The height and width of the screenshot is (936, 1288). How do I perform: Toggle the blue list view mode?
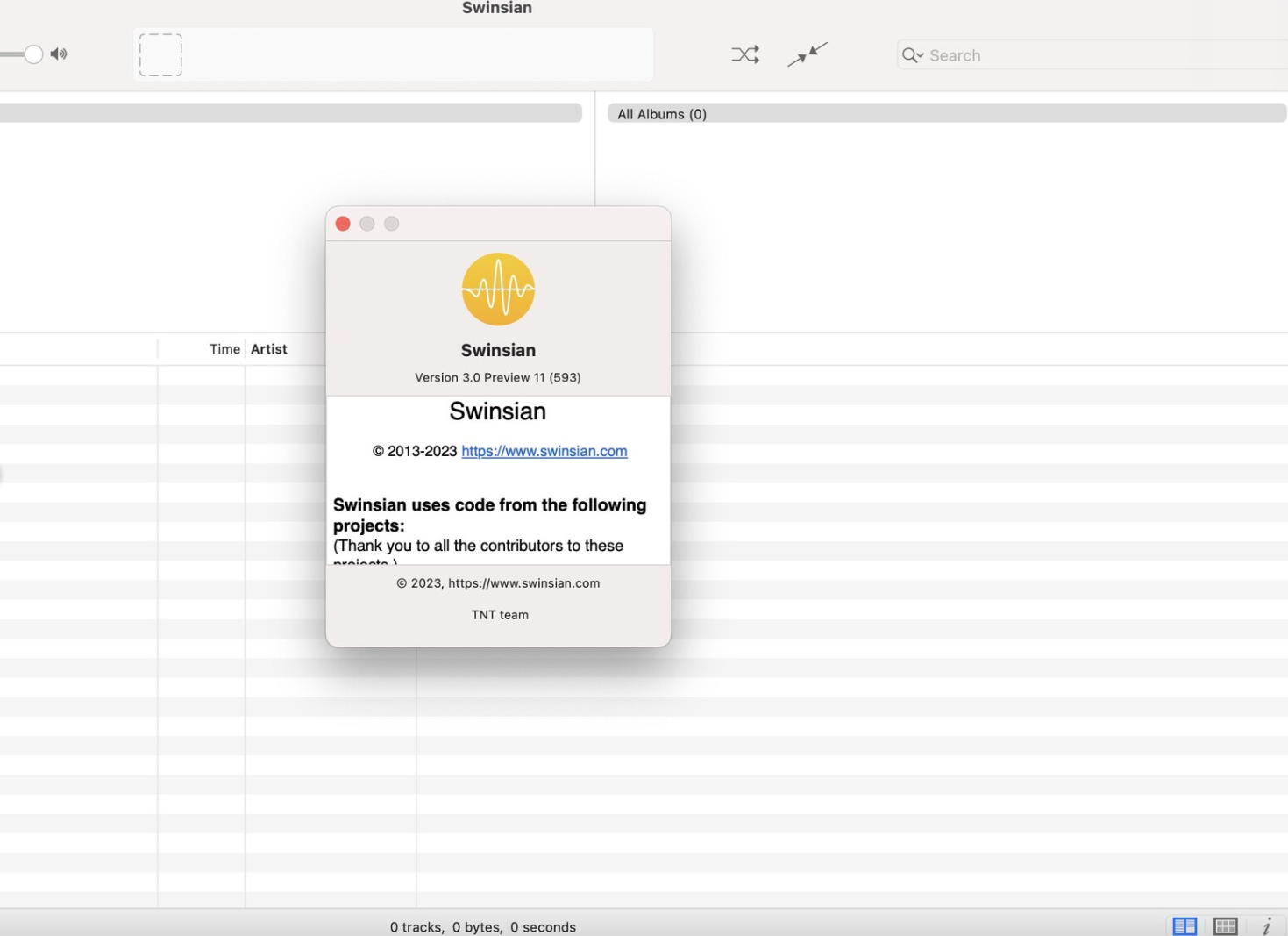click(1184, 926)
